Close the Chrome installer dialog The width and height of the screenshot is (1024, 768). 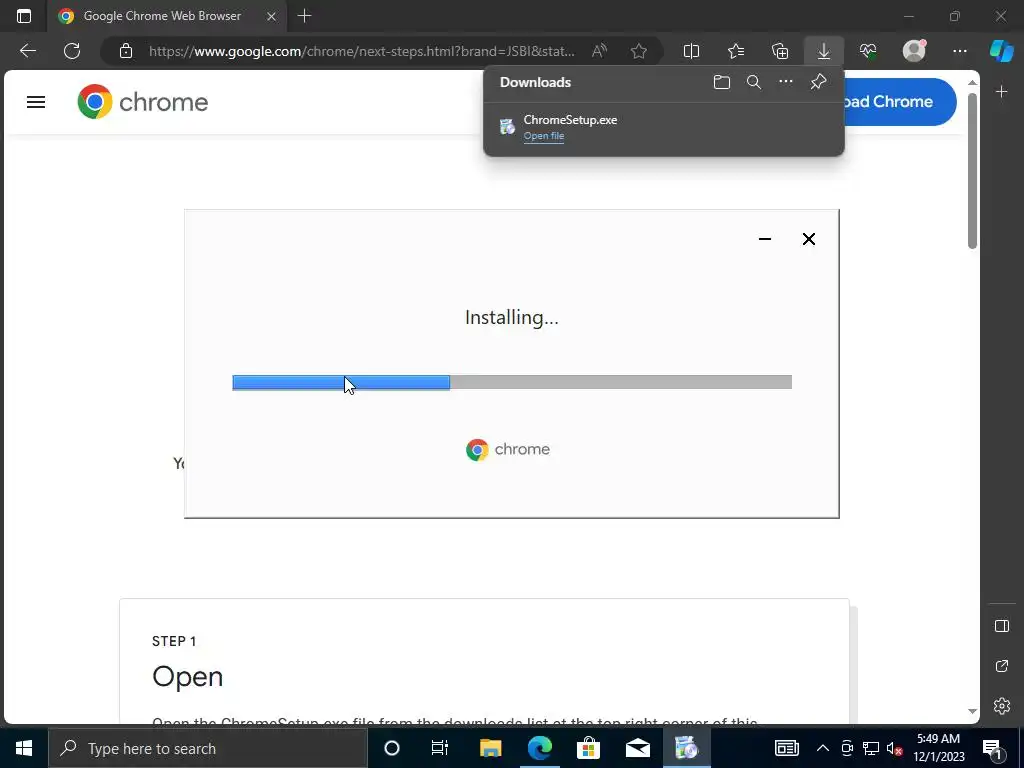(808, 239)
